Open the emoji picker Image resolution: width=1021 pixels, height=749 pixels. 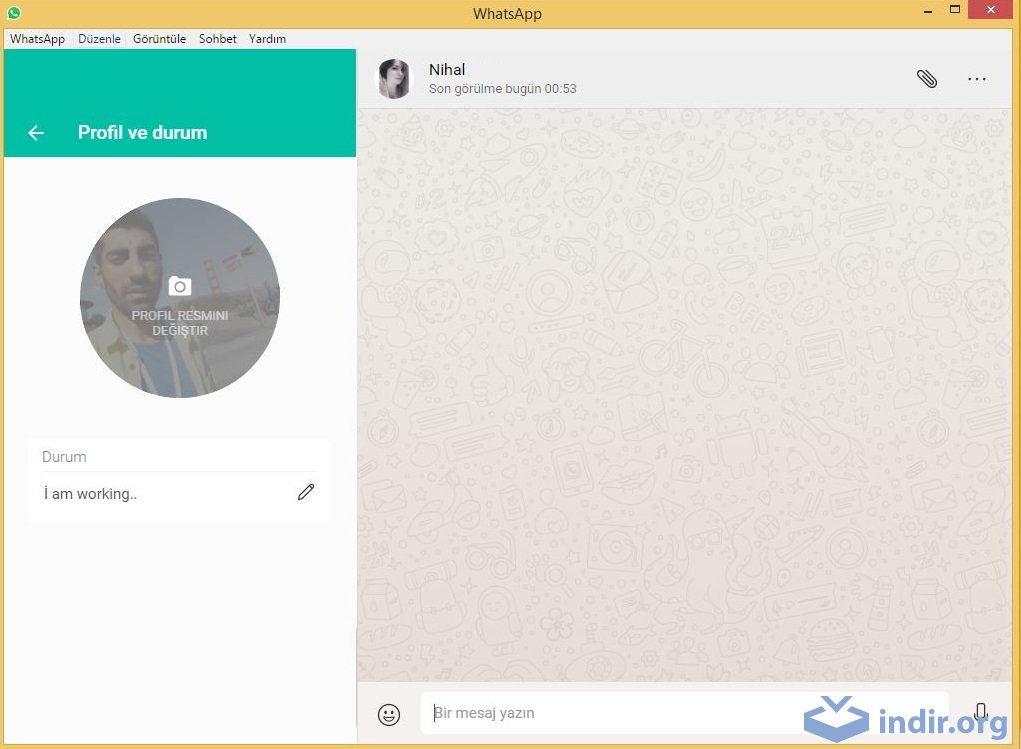tap(389, 714)
